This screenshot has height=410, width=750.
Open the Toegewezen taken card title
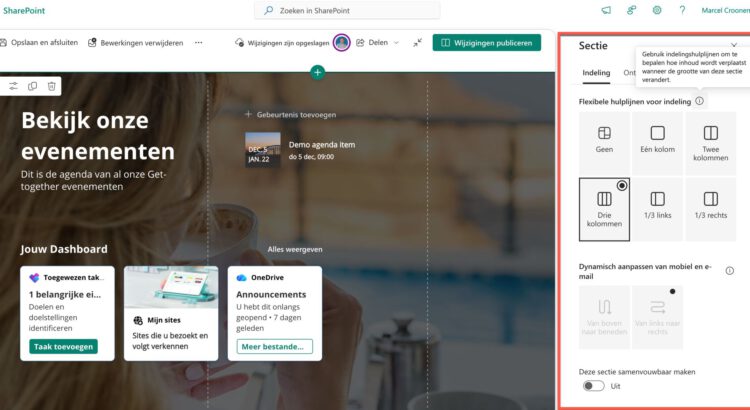coord(73,277)
